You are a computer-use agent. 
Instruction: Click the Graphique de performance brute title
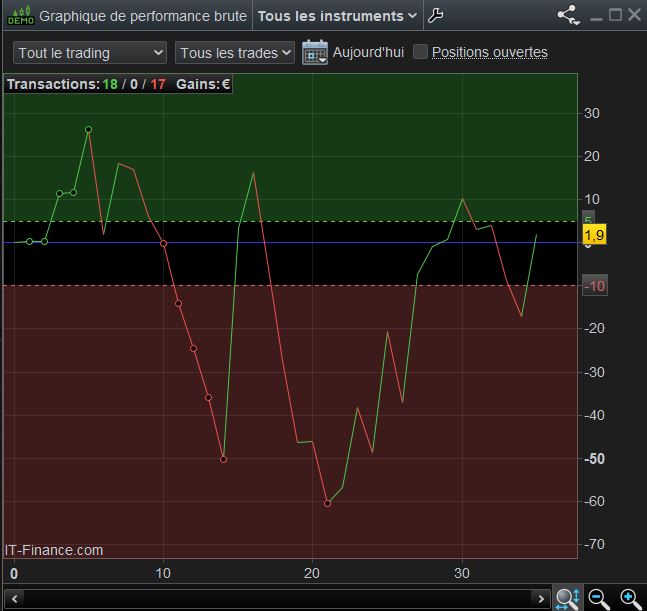pyautogui.click(x=143, y=16)
